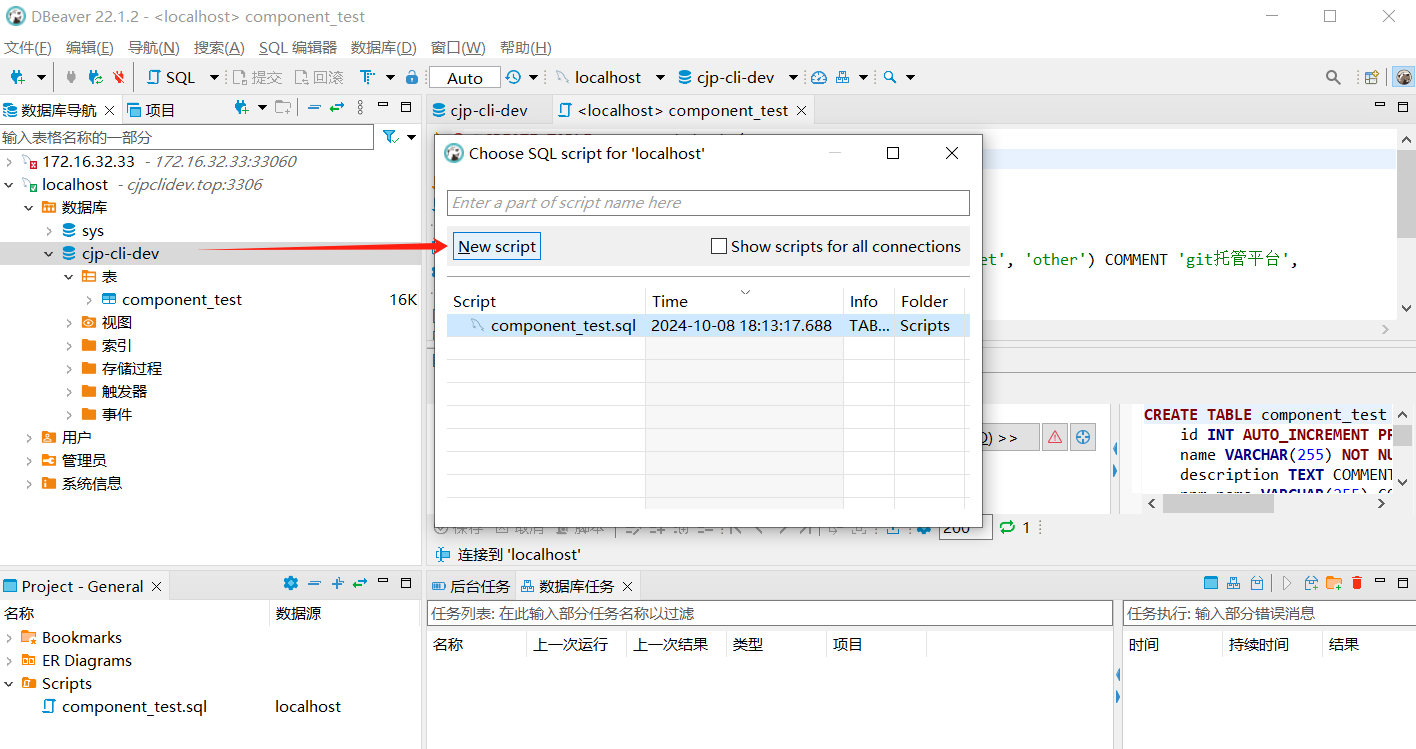Open SQL editor via SQL toolbar button
This screenshot has width=1416, height=749.
(171, 77)
